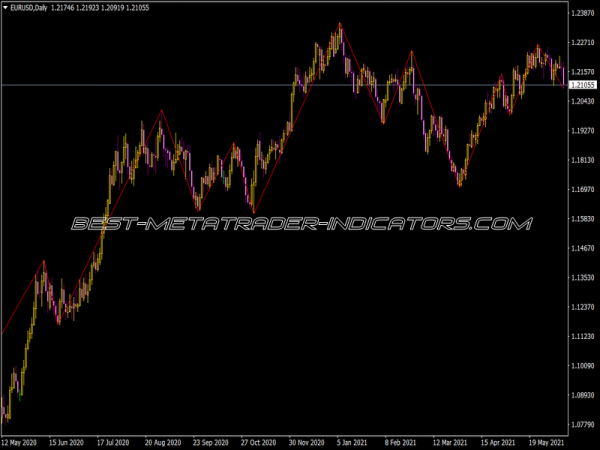The width and height of the screenshot is (600, 450).
Task: Click the 12 May 2020 date label
Action: coord(21,441)
